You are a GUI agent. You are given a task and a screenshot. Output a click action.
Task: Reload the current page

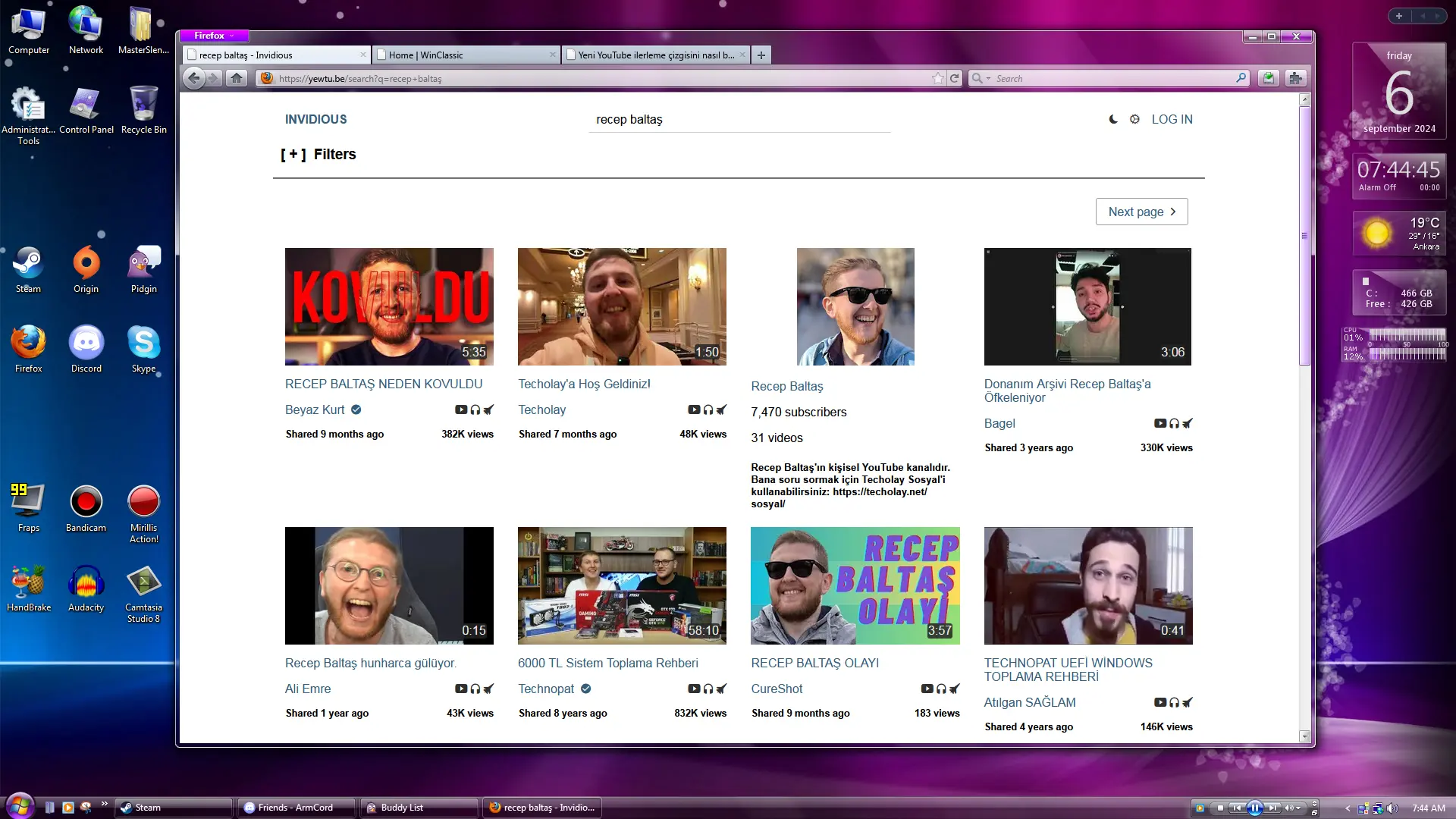coord(955,78)
